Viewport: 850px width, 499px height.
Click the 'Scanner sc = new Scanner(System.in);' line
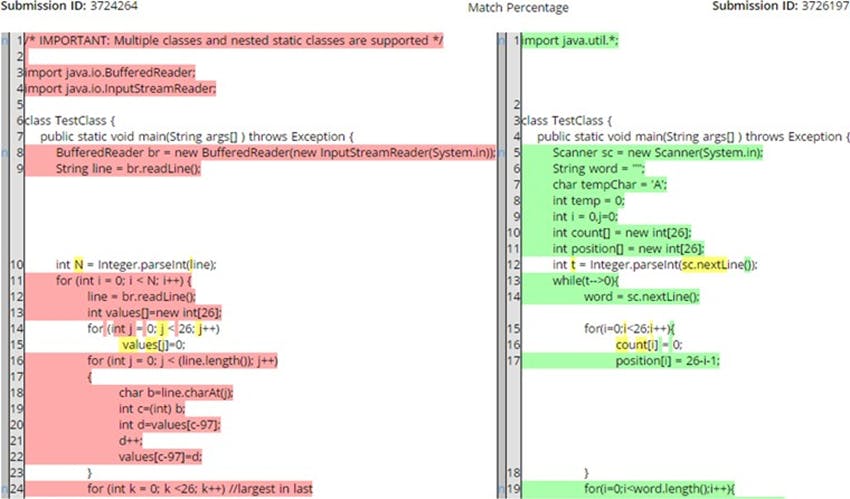tap(658, 153)
